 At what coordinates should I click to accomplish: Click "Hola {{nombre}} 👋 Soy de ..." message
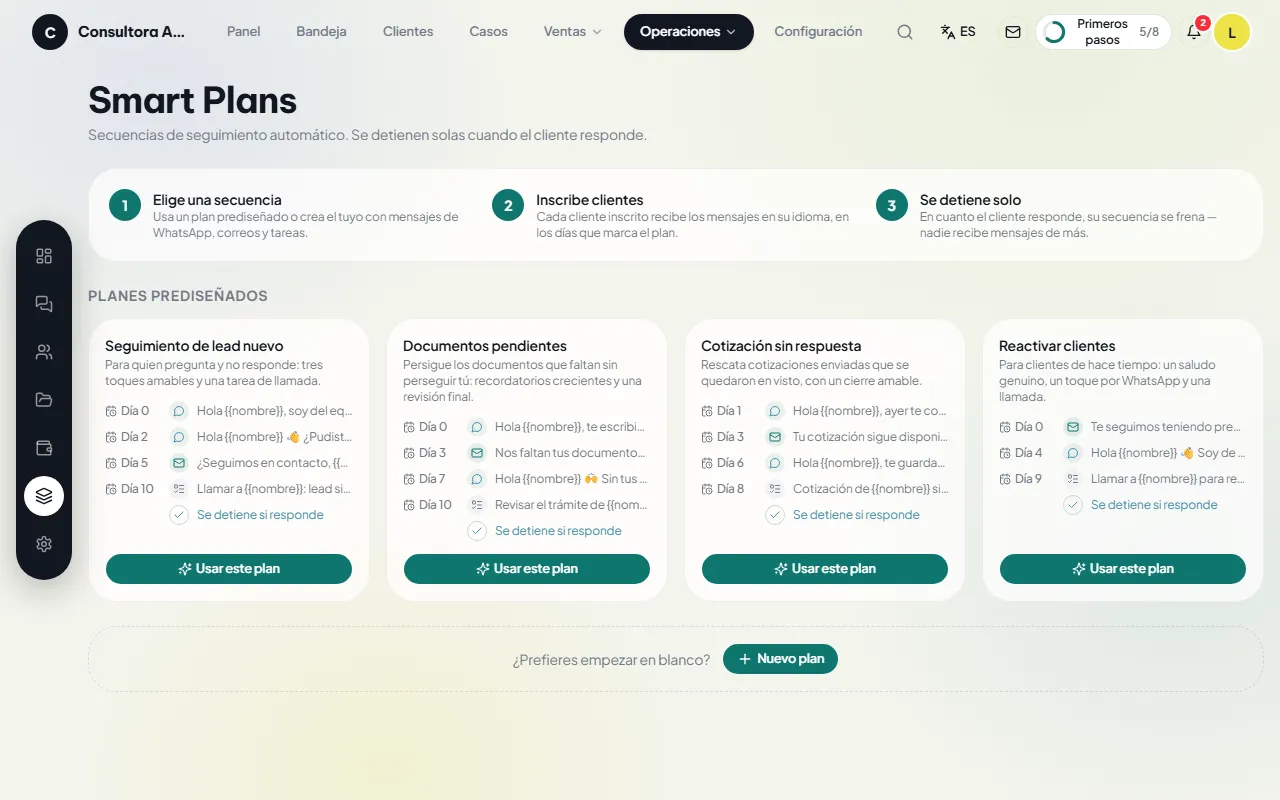1168,453
